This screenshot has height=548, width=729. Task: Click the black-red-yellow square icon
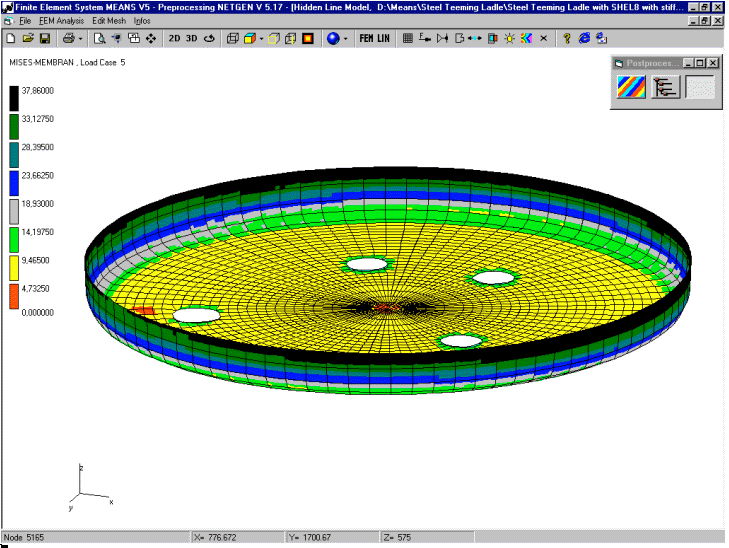308,39
